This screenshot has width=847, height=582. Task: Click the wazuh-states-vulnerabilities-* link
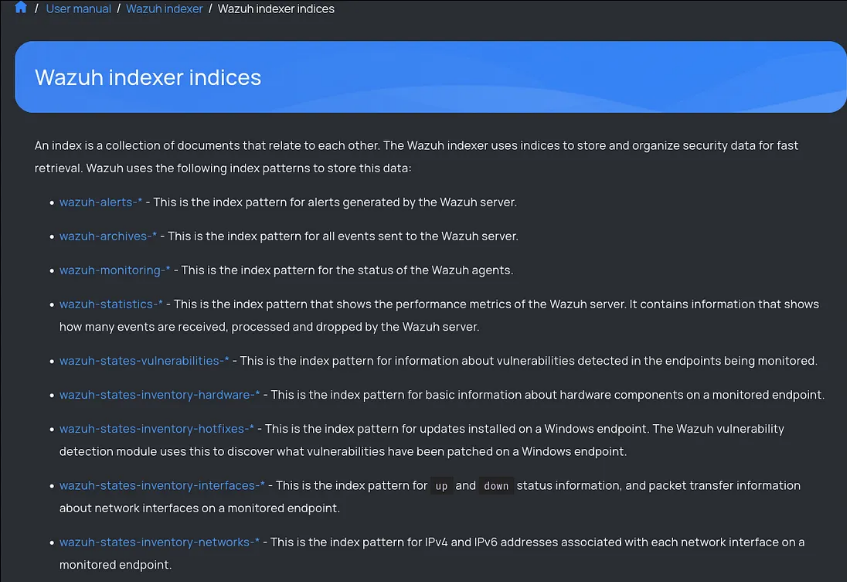[144, 361]
